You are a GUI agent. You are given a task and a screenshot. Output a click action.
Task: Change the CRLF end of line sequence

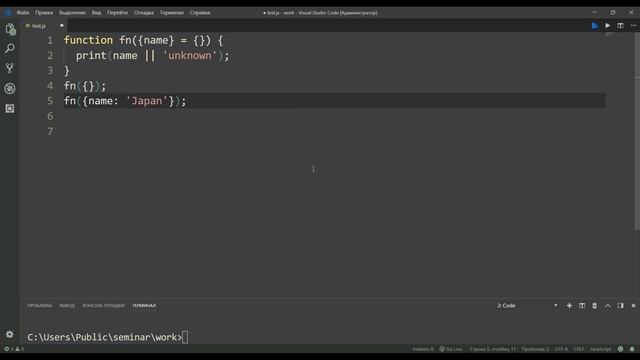[x=578, y=349]
